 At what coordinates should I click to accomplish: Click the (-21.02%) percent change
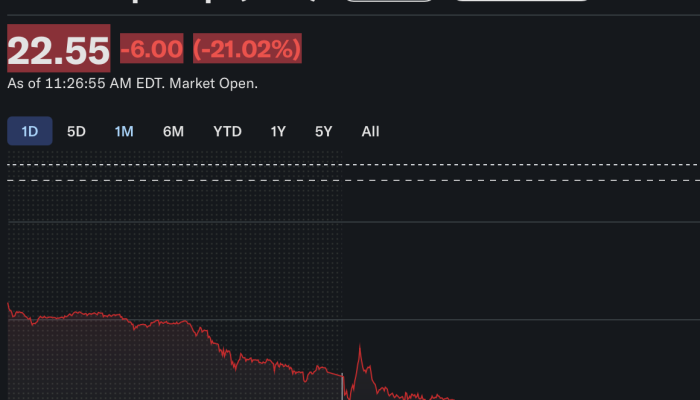[x=246, y=48]
